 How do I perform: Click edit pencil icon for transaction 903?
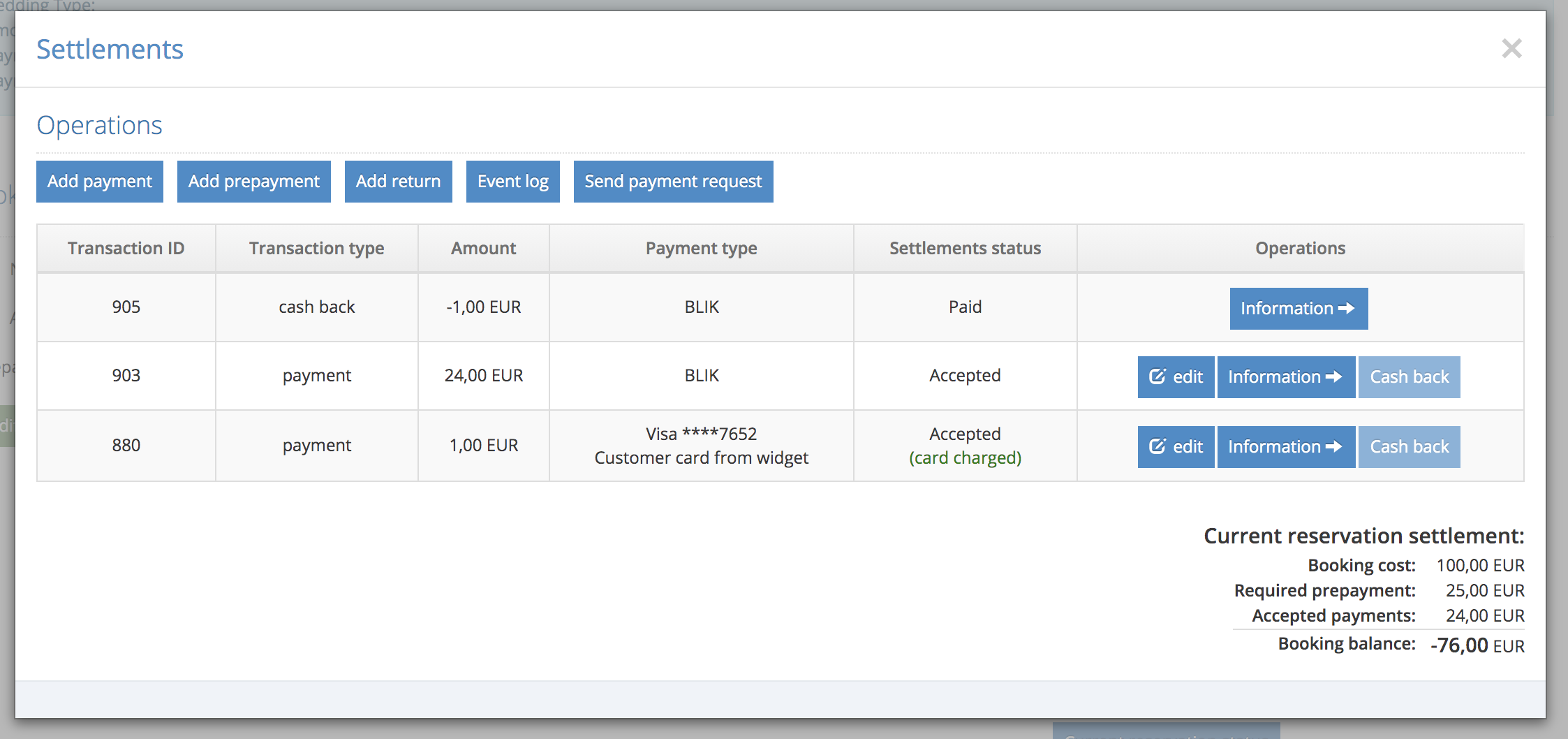click(x=1157, y=377)
